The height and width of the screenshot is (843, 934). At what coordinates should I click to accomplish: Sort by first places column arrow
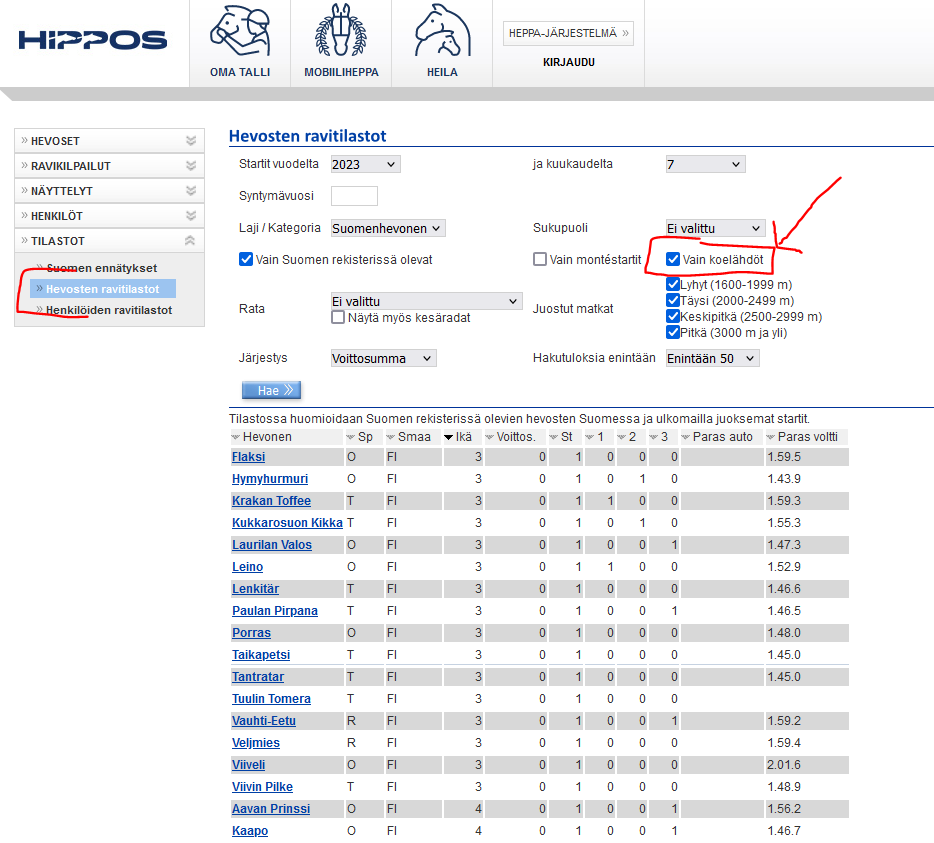[590, 437]
